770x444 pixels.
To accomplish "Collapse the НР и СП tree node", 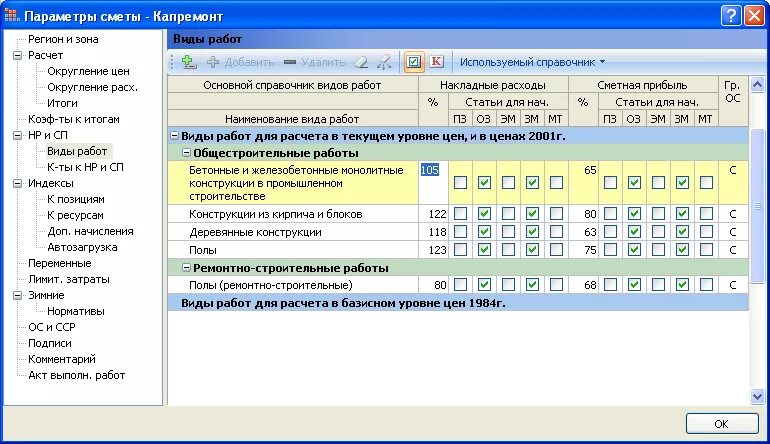I will pos(18,135).
